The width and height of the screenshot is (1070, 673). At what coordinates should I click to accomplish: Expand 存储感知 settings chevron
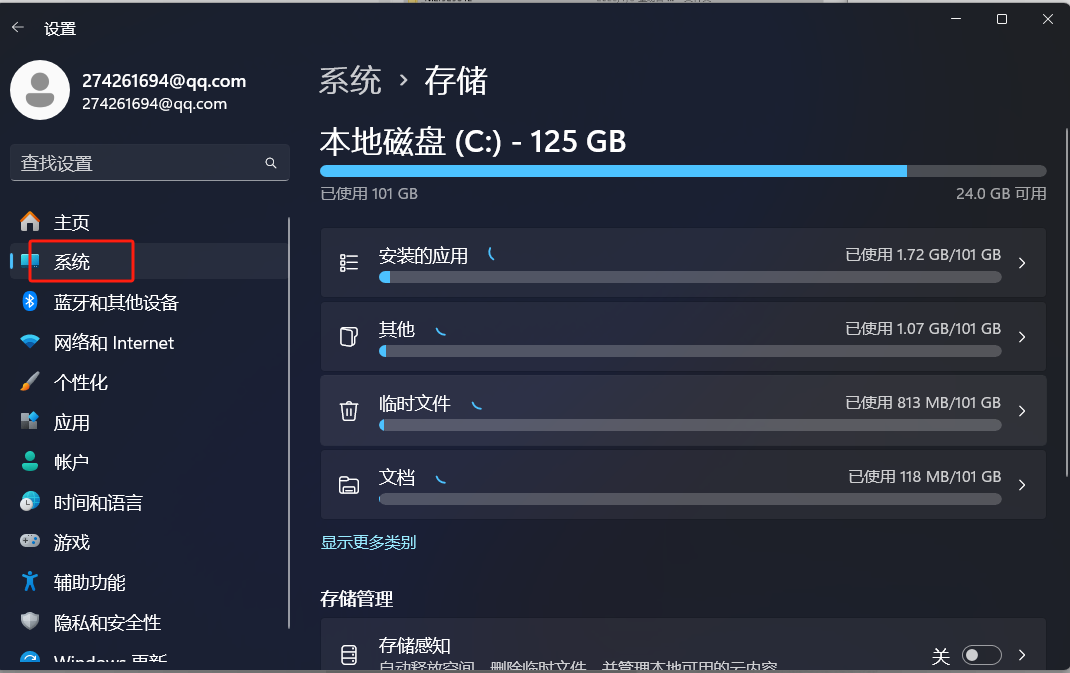pos(1022,655)
